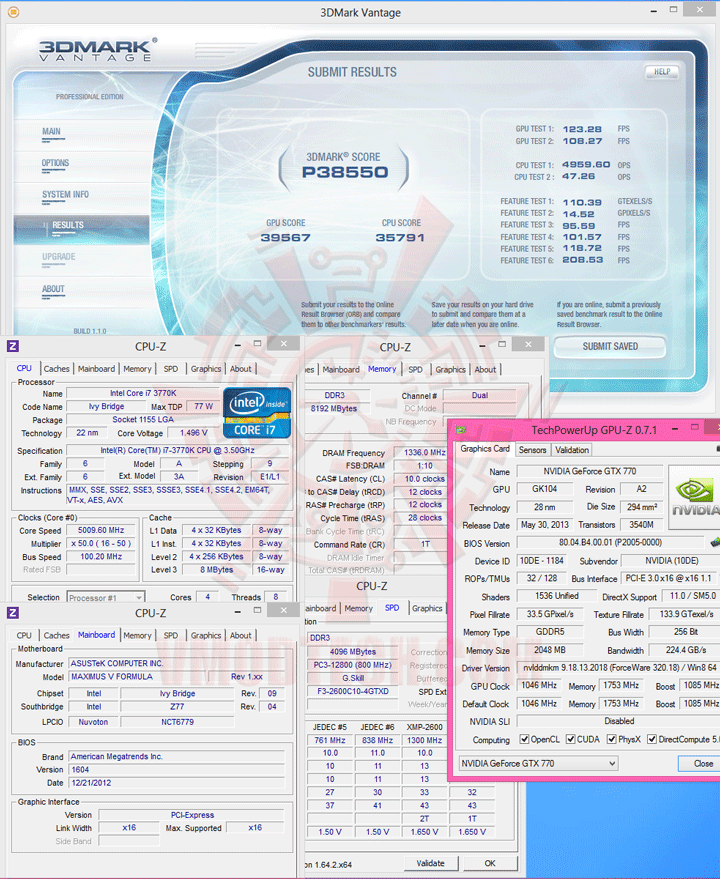This screenshot has width=720, height=879.
Task: Click the Driver Version field in GPU-Z
Action: pos(618,668)
